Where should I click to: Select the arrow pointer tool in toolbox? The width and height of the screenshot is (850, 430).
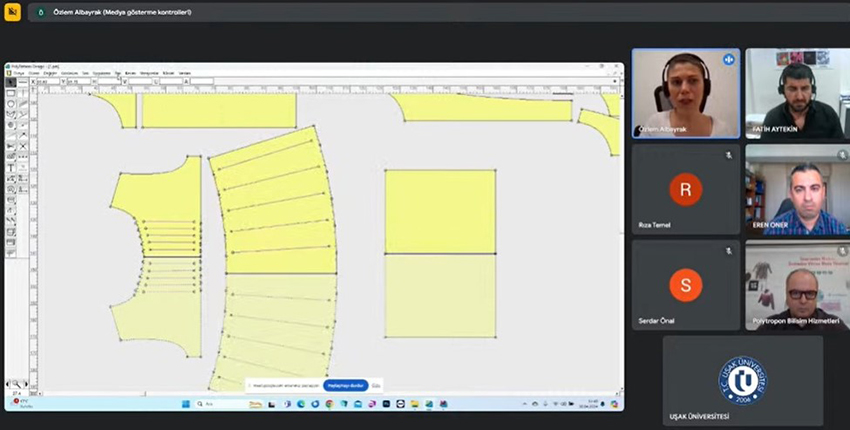(11, 82)
